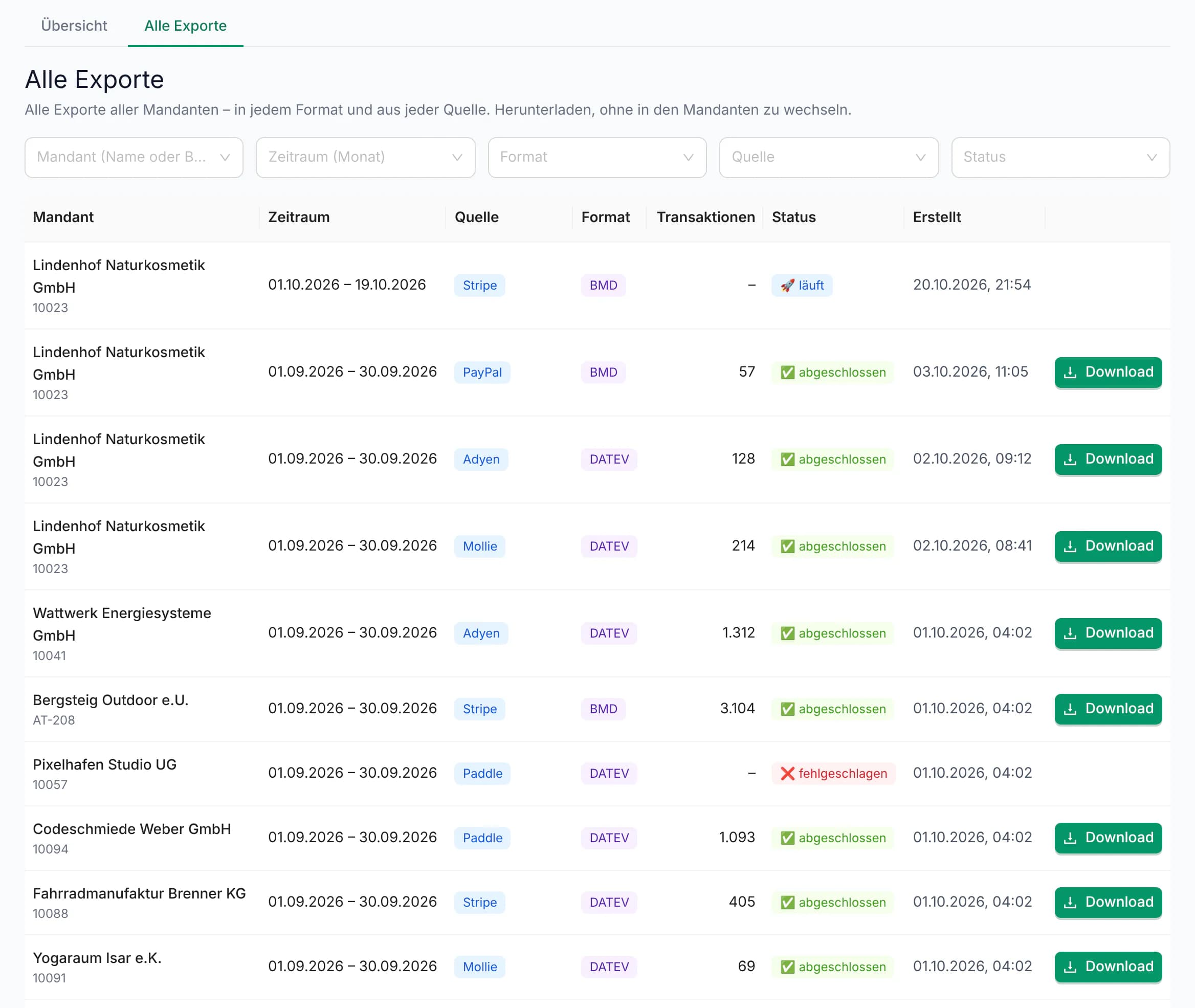The height and width of the screenshot is (1008, 1195).
Task: Download the Wattwerk Energiesysteme export
Action: click(1108, 632)
